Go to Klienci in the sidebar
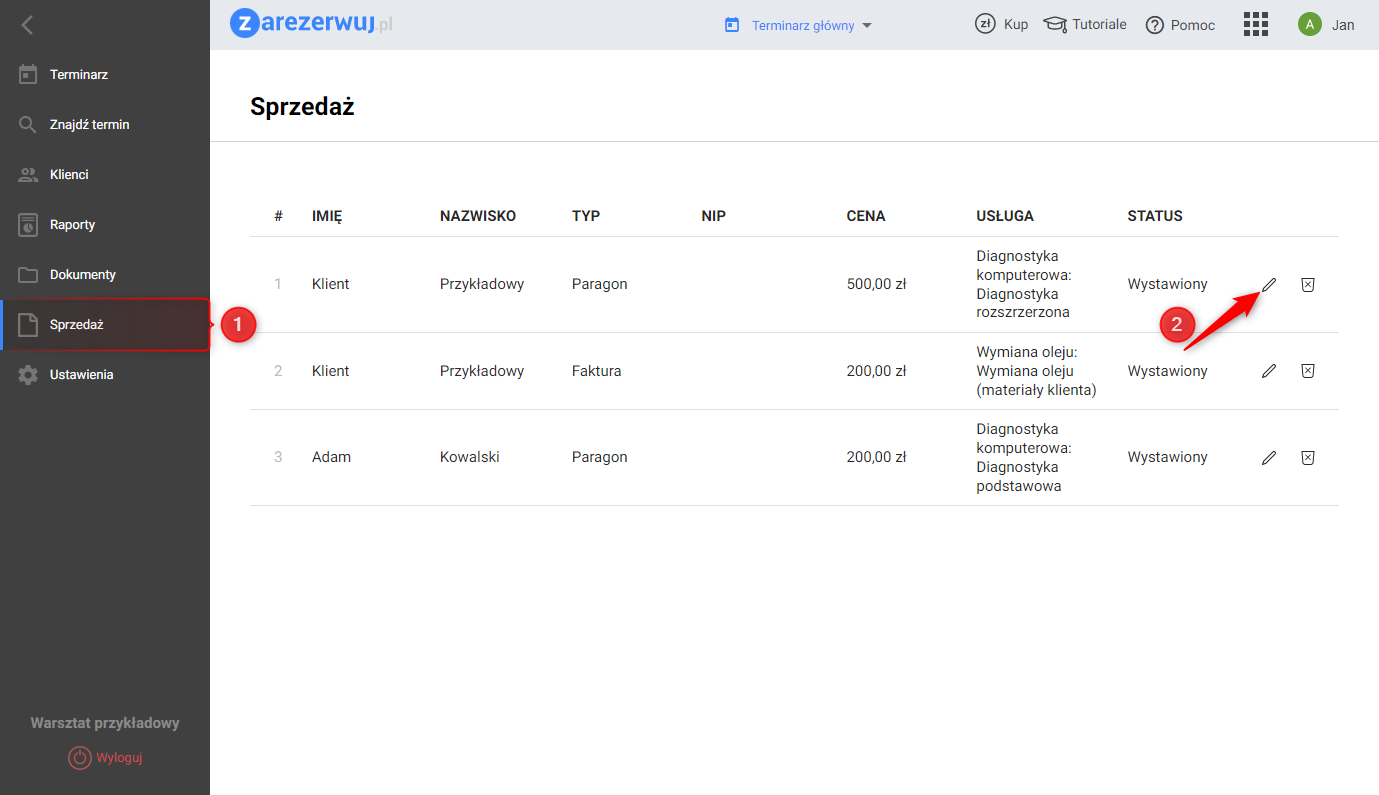This screenshot has height=795, width=1379. coord(69,175)
